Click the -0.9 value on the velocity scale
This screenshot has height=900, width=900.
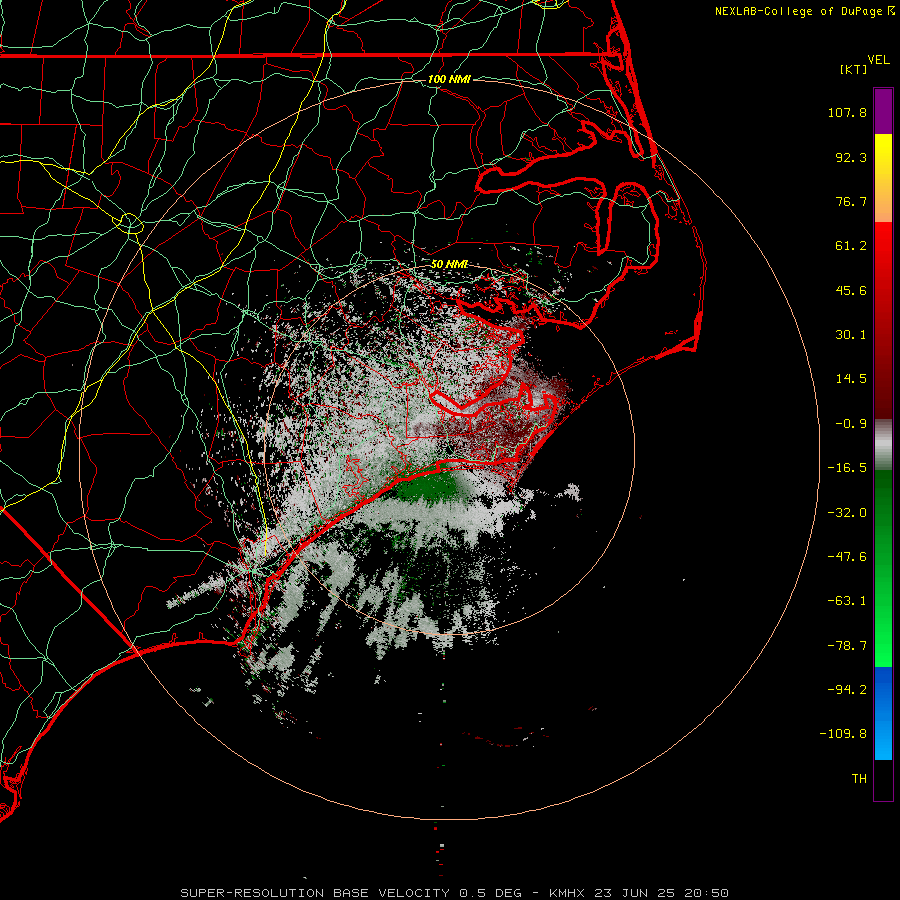pyautogui.click(x=851, y=424)
